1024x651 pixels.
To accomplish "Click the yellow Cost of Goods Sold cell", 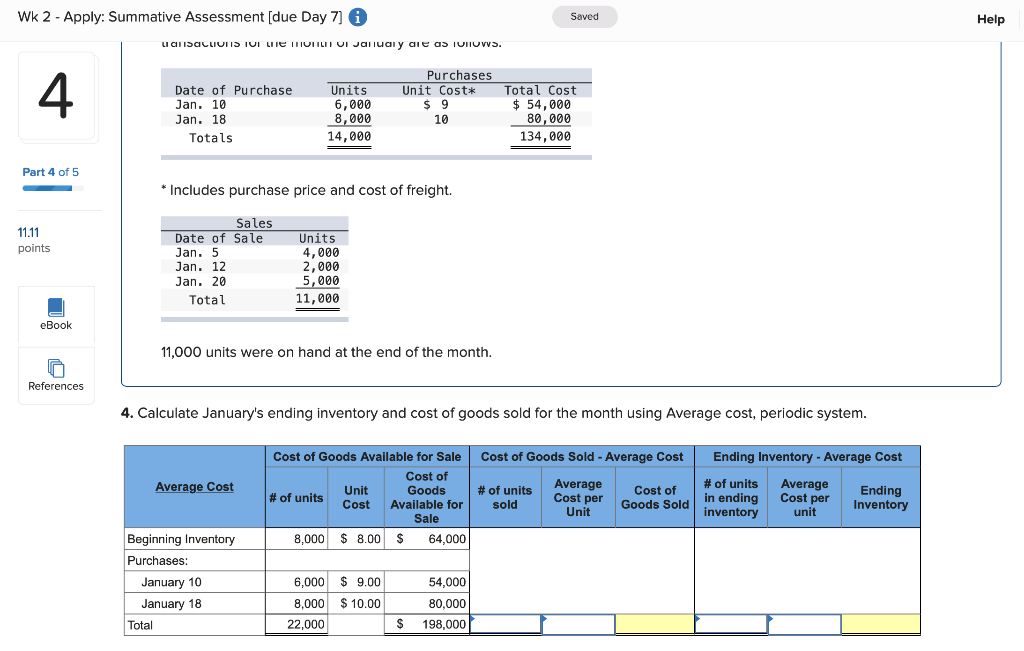I will 654,623.
